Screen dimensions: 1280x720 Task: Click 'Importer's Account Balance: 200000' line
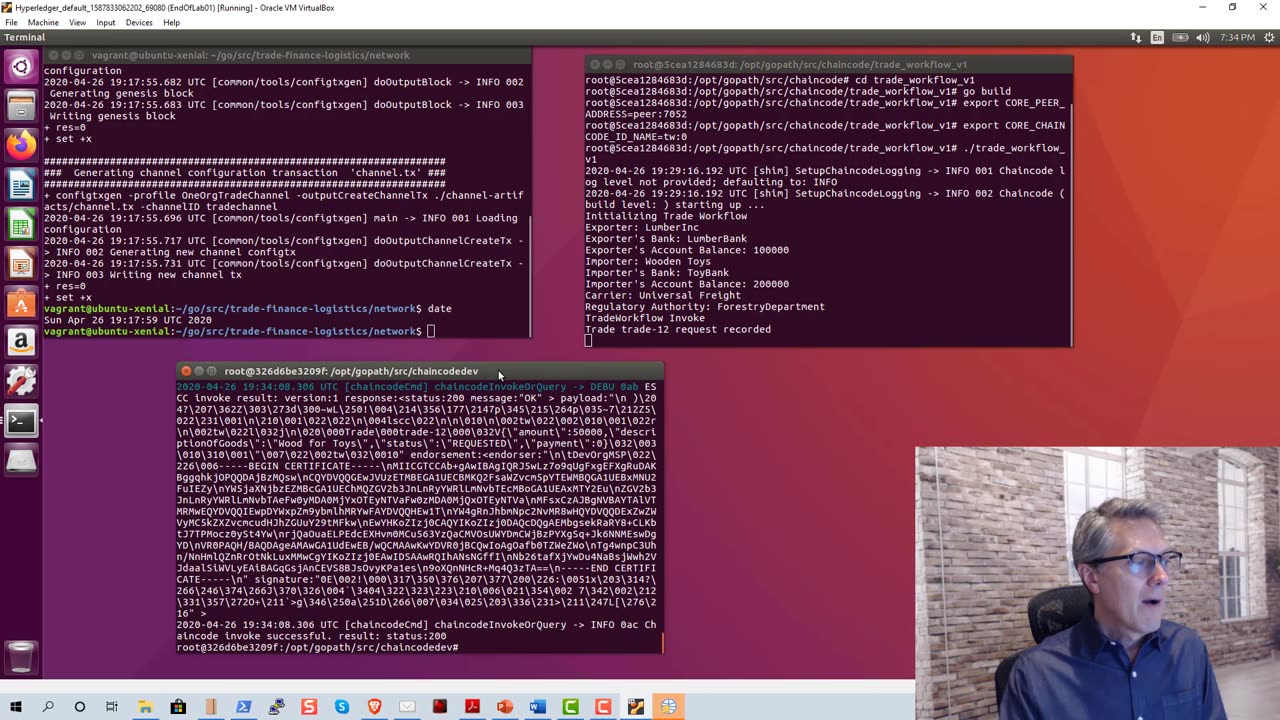click(x=687, y=284)
